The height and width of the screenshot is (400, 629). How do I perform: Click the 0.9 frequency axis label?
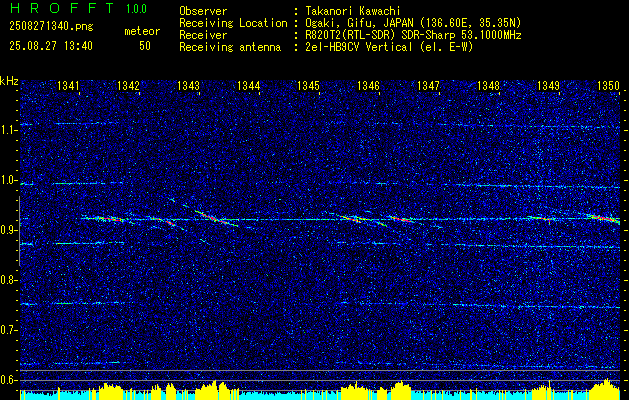9,230
